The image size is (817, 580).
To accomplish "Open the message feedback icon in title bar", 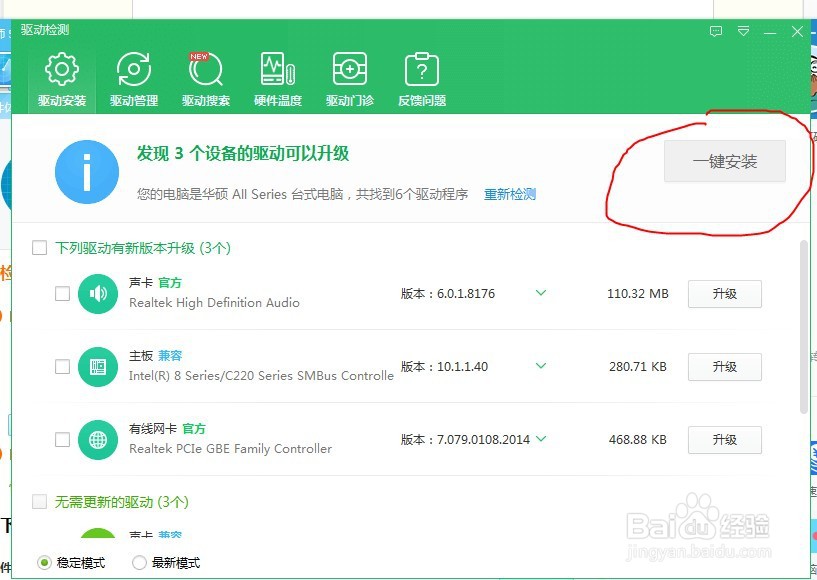I will click(715, 31).
